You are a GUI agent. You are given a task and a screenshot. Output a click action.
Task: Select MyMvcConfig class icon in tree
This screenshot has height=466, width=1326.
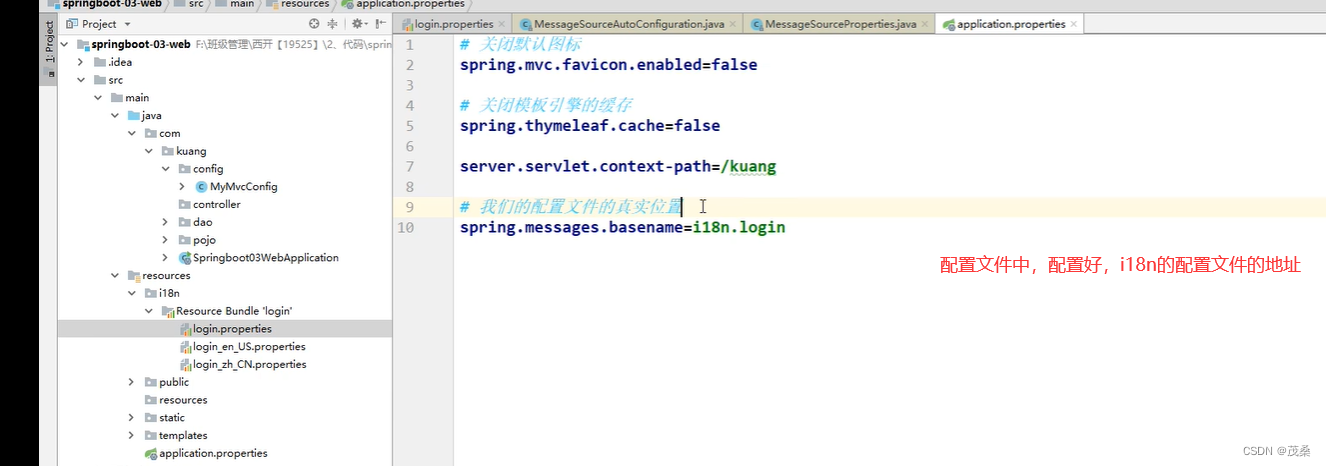pyautogui.click(x=201, y=186)
